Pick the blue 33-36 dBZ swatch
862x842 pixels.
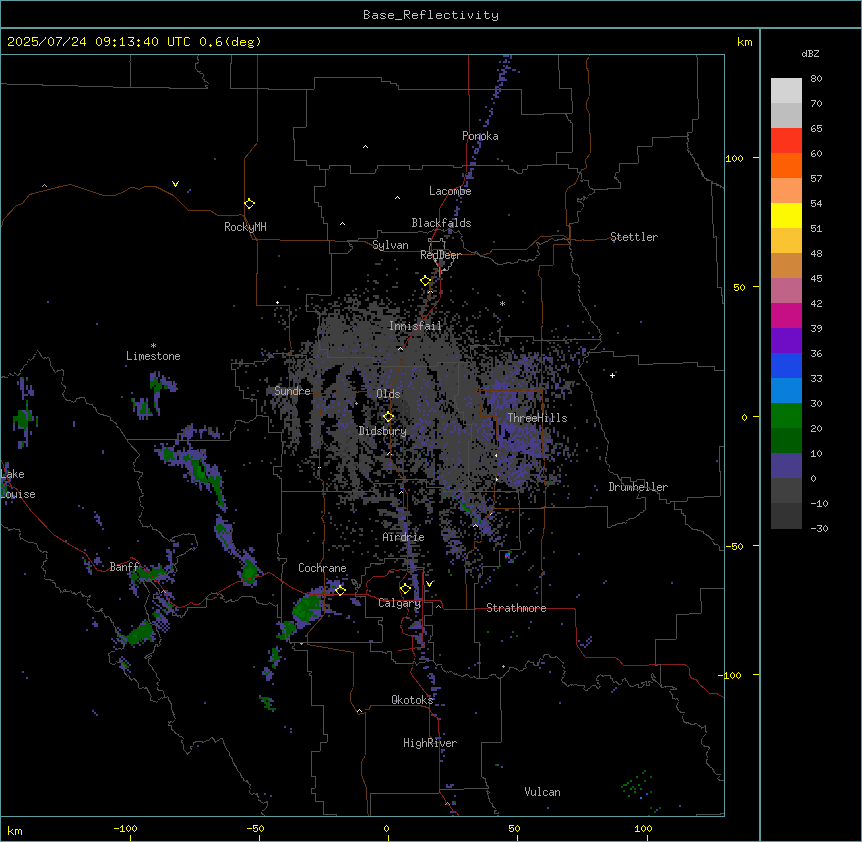(786, 365)
